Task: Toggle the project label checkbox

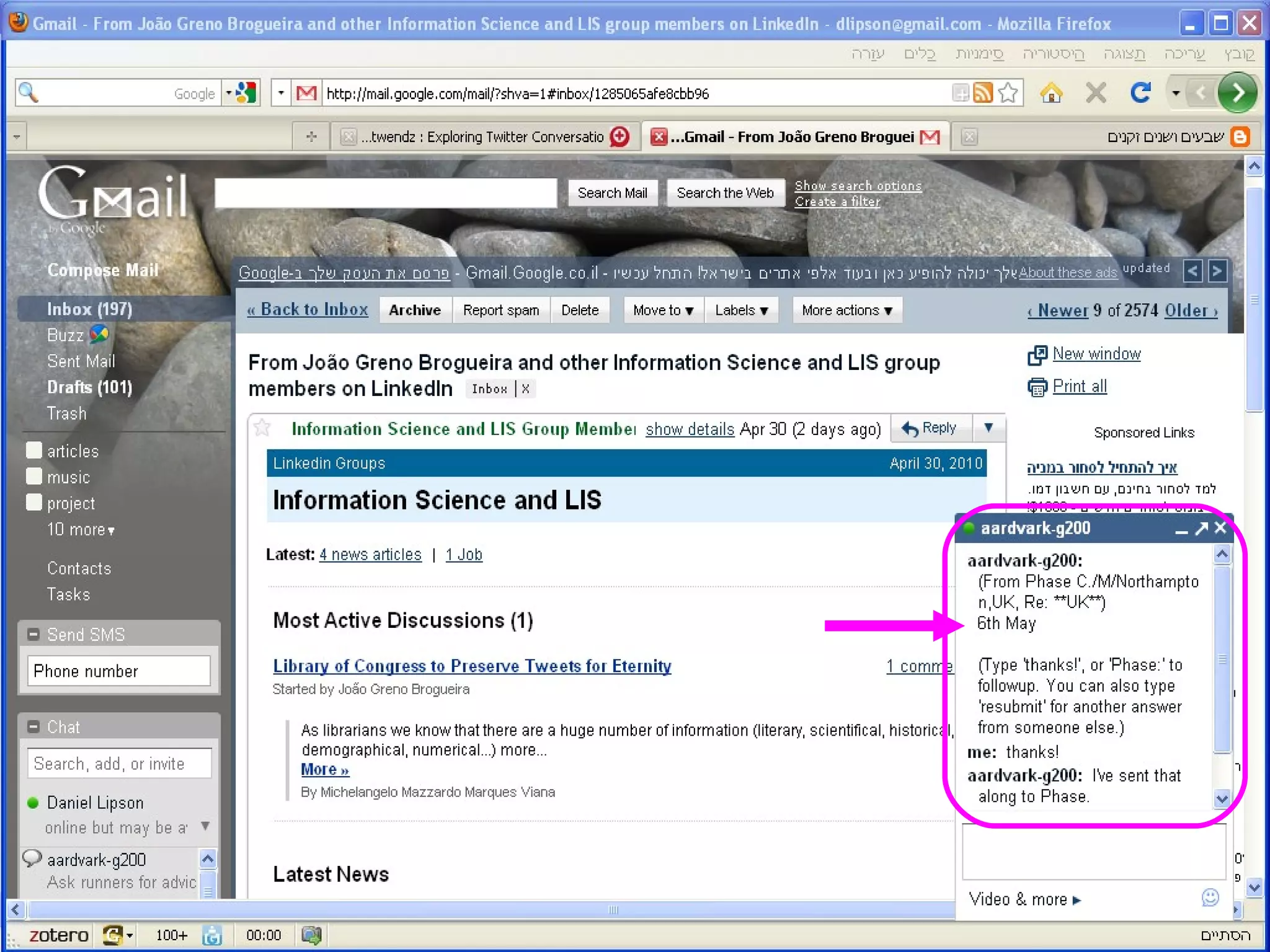Action: 34,502
